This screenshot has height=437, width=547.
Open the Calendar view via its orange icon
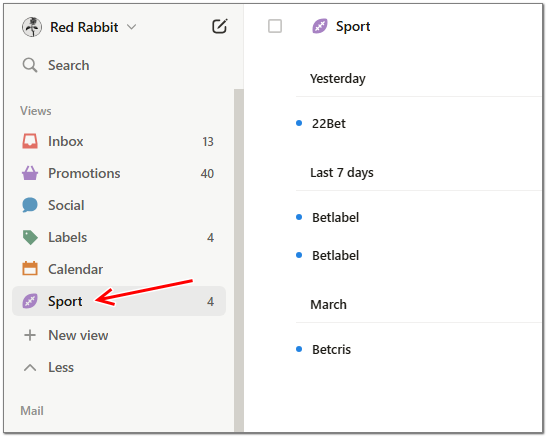[30, 269]
